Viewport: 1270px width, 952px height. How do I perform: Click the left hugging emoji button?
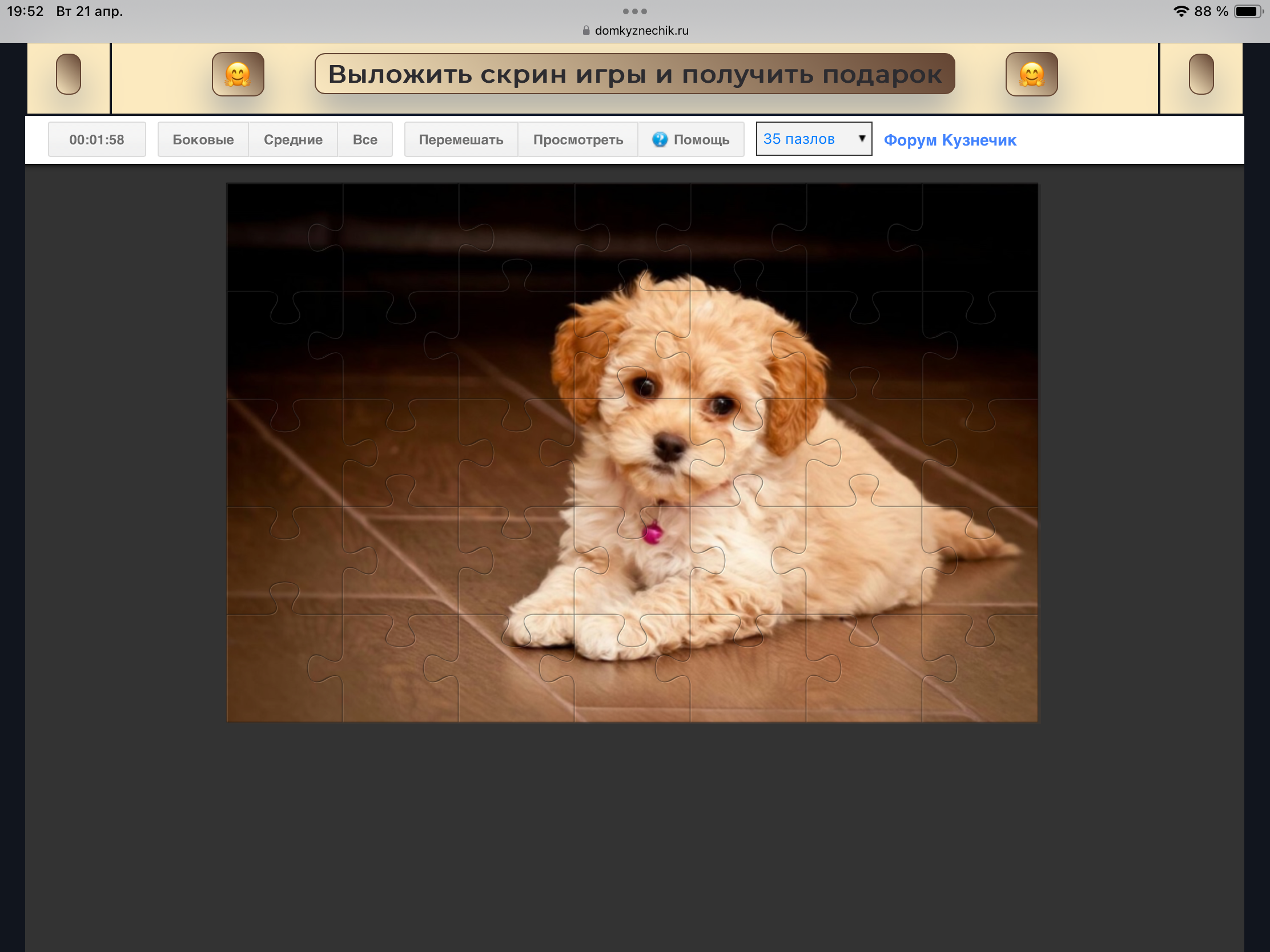tap(238, 74)
